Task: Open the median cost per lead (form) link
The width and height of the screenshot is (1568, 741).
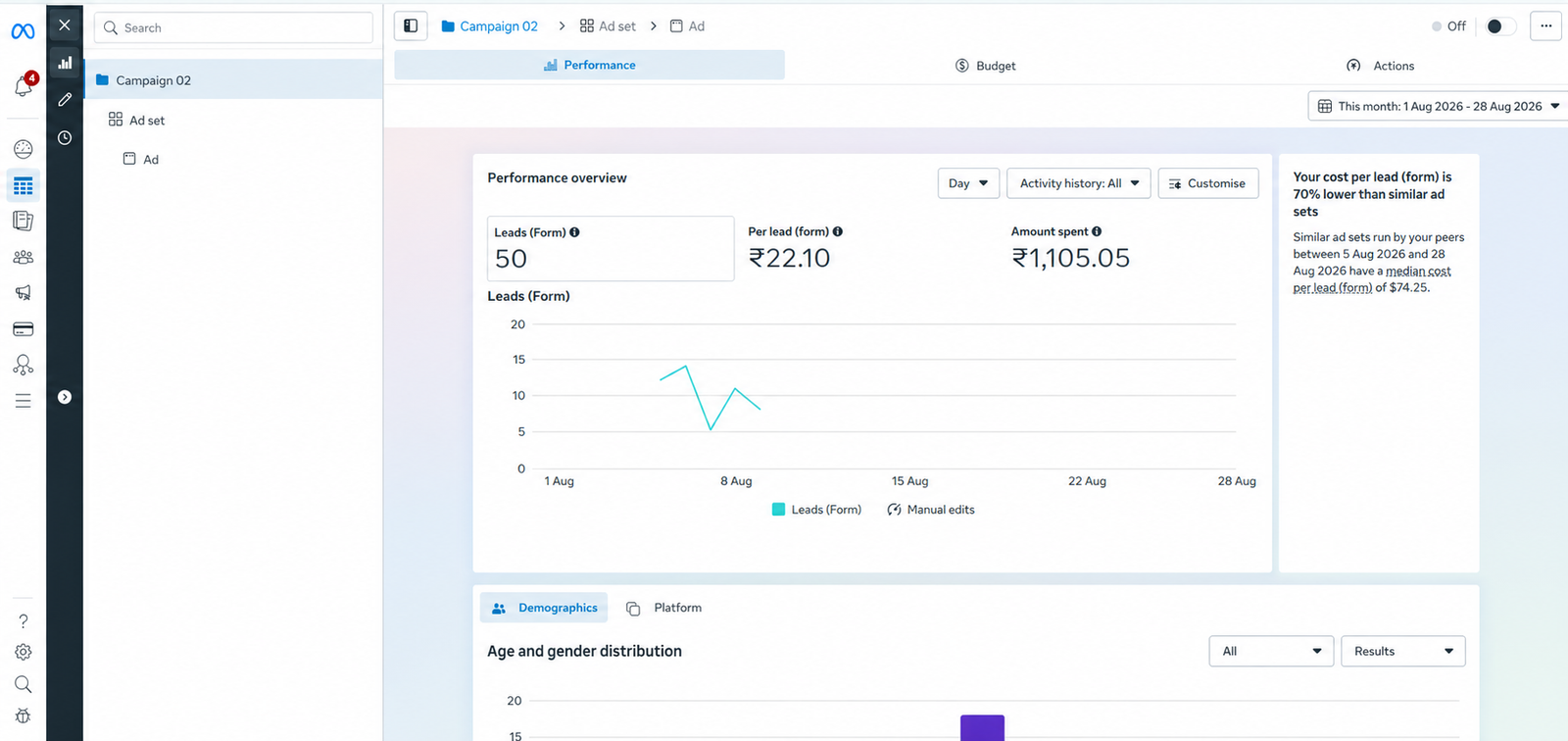Action: point(1372,279)
